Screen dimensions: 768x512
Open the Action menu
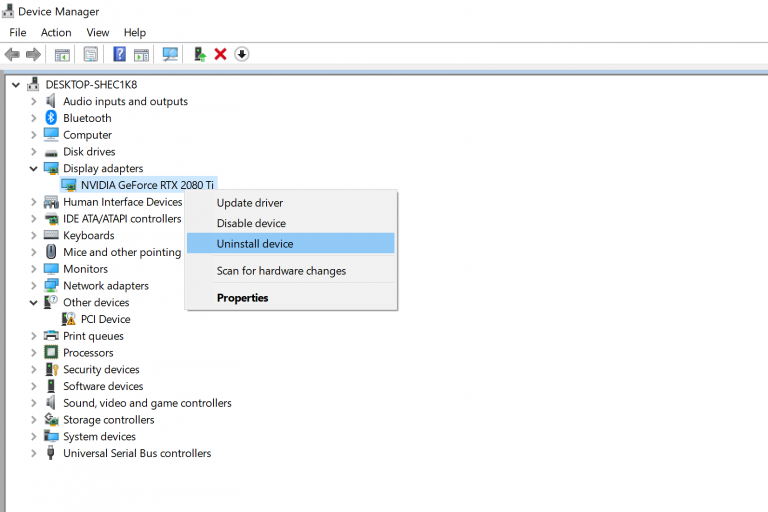(56, 33)
